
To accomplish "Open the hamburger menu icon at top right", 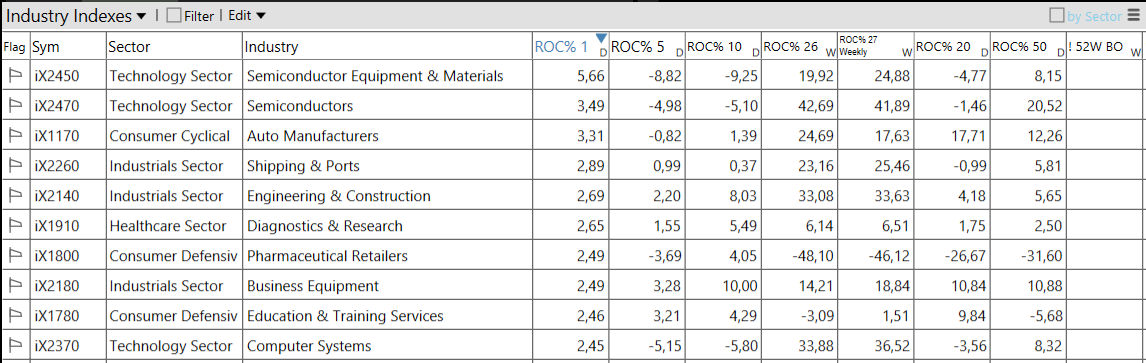I will click(1133, 15).
